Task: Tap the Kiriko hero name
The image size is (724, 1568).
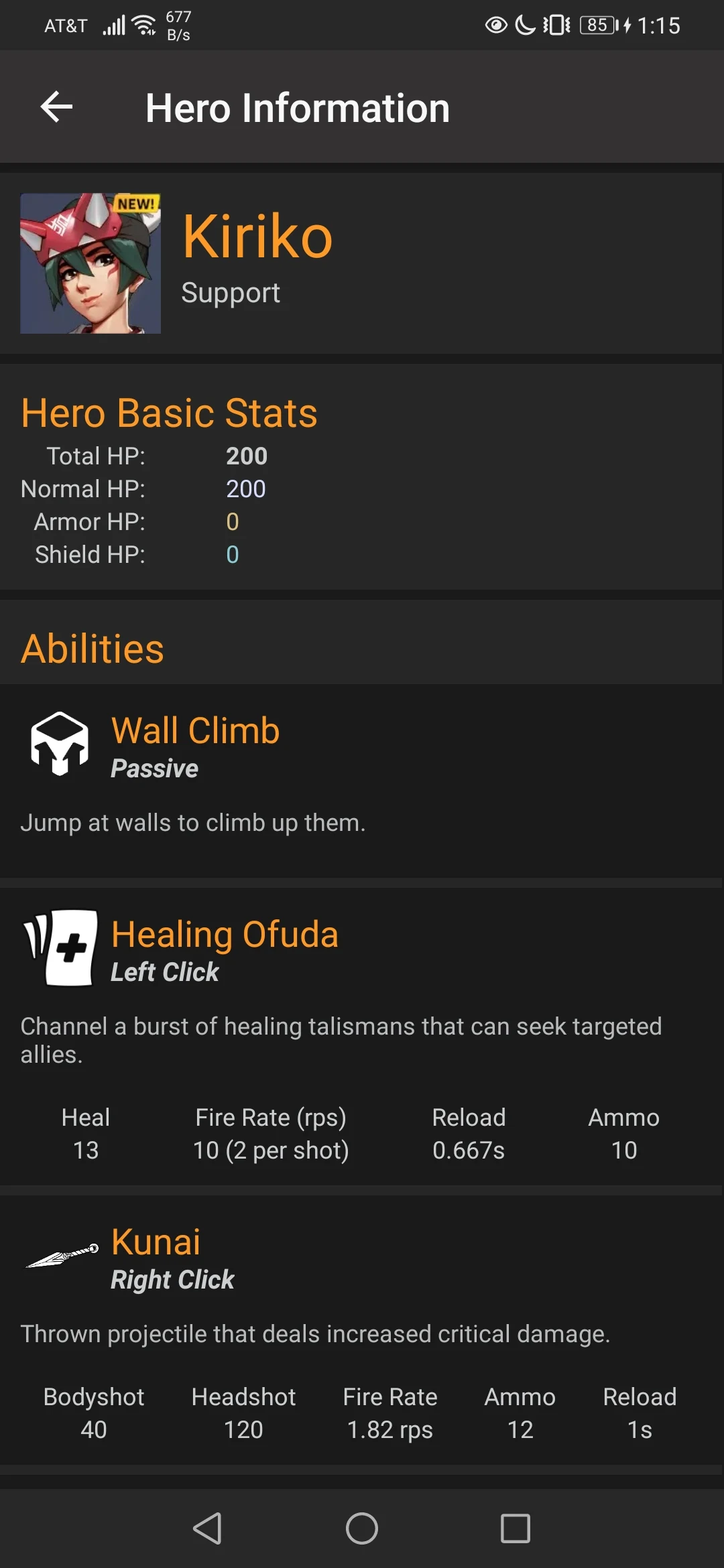Action: pyautogui.click(x=257, y=237)
